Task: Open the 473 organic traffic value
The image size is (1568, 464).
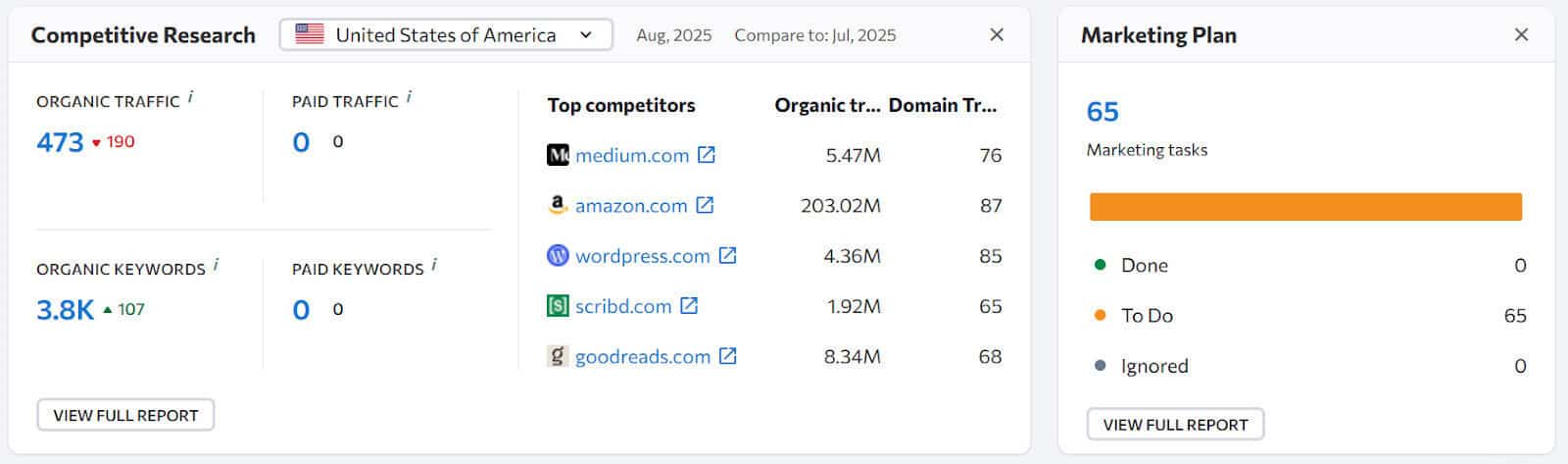Action: (60, 142)
